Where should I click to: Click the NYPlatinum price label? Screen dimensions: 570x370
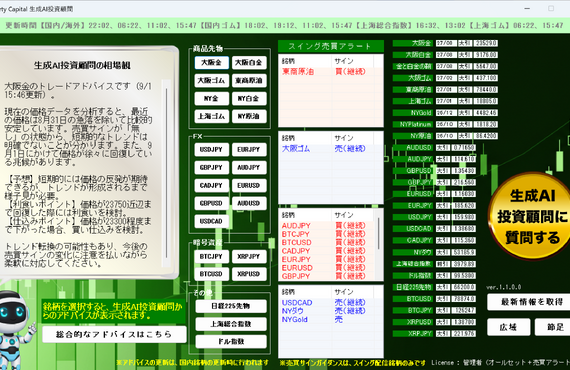413,125
